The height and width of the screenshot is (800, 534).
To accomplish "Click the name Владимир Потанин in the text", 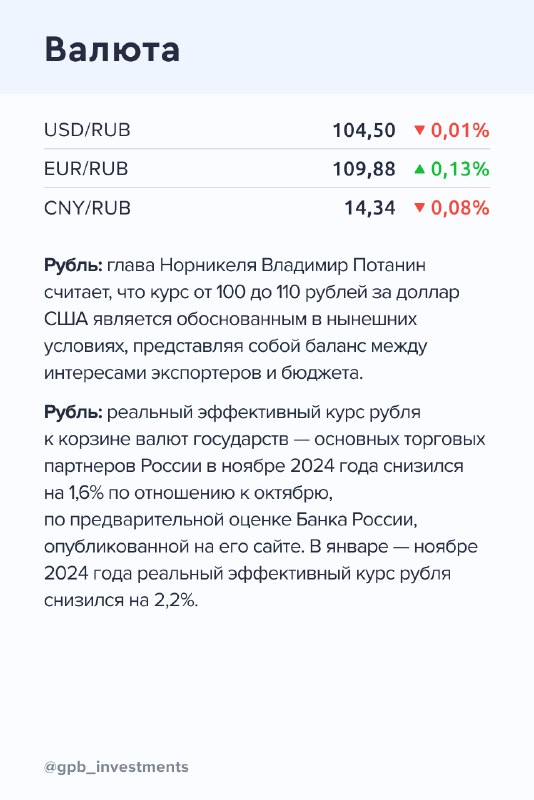I will (343, 266).
